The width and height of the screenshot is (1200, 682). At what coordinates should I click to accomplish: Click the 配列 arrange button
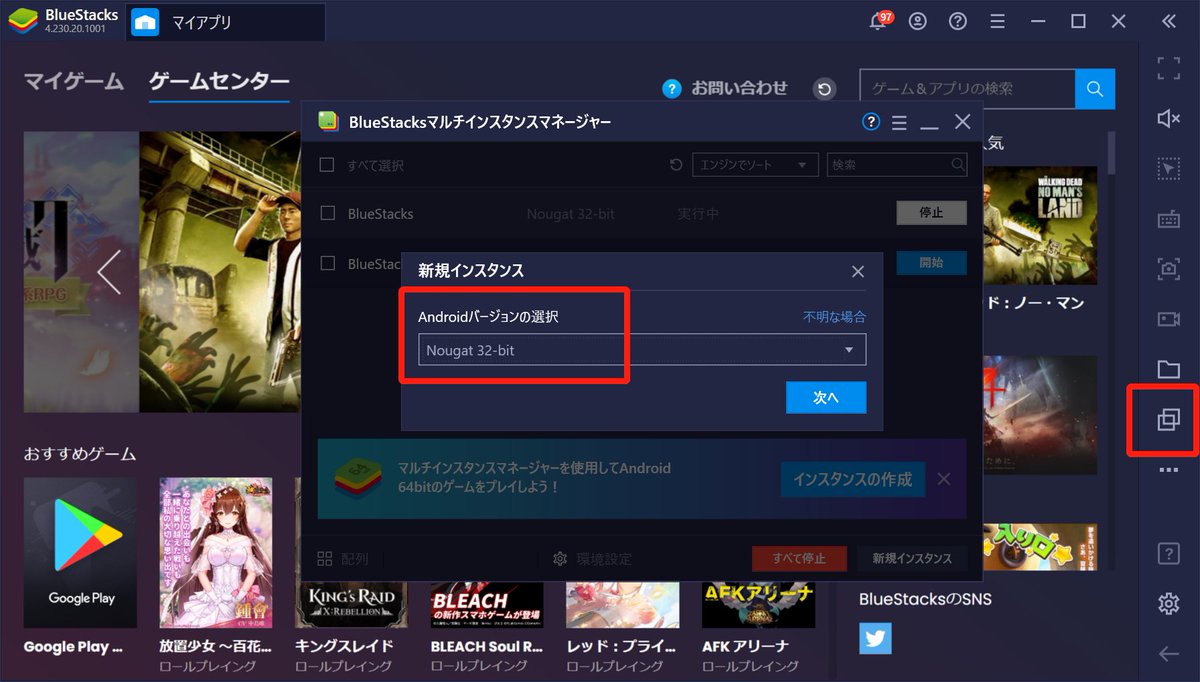click(x=343, y=559)
